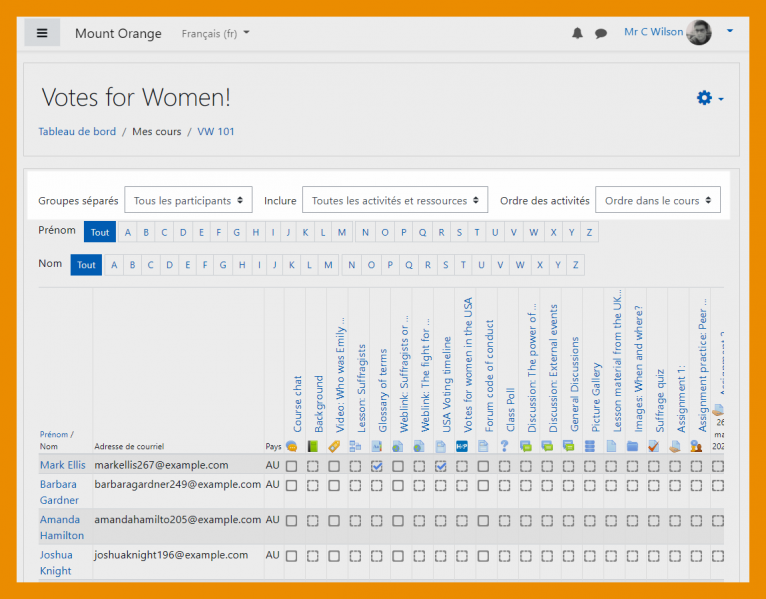Open the hamburger side menu
766x599 pixels.
tap(42, 33)
